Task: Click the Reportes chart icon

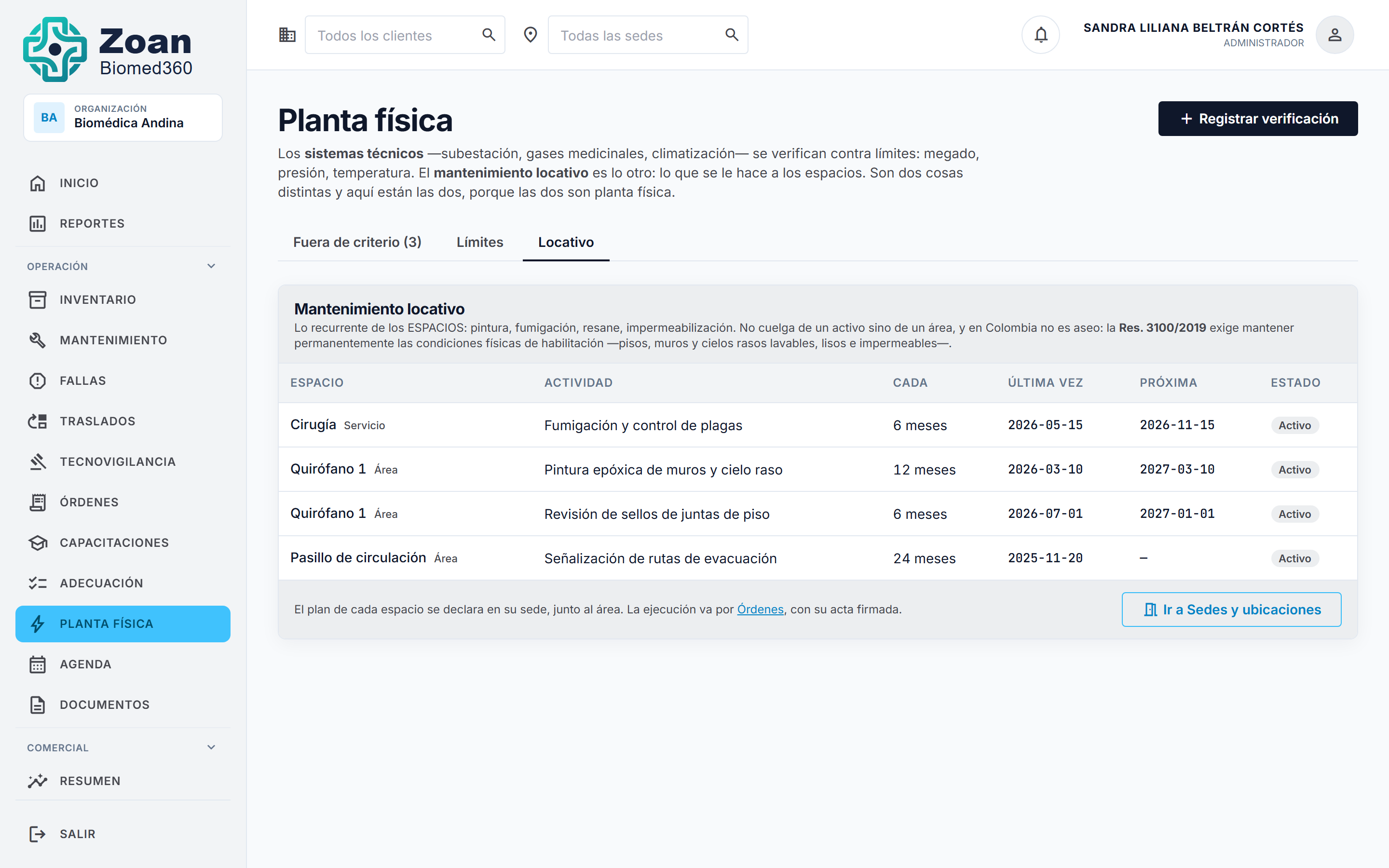Action: point(37,223)
